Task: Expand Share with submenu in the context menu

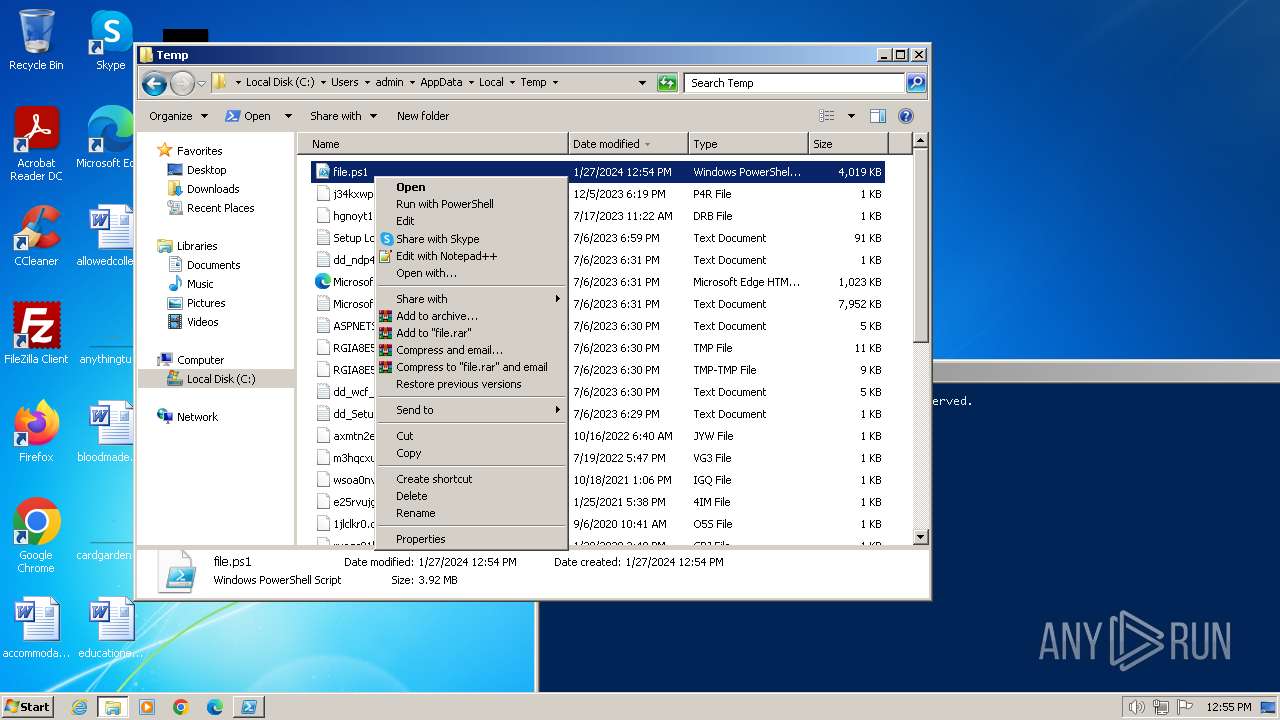Action: (x=471, y=299)
